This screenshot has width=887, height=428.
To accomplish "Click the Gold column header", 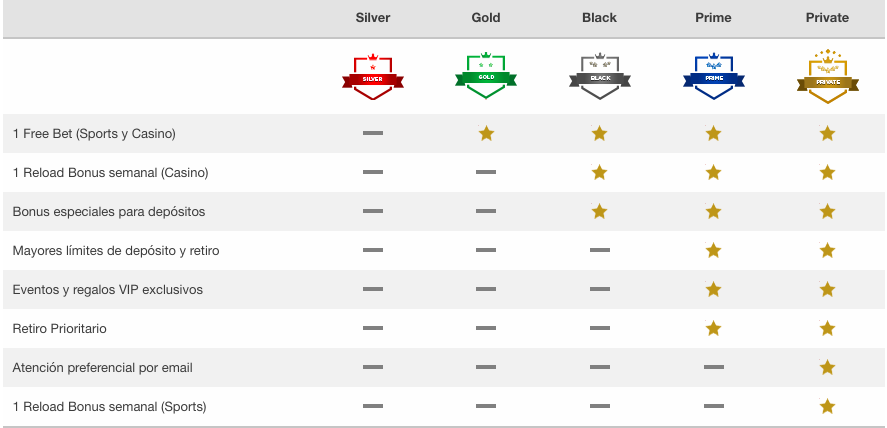I will [x=486, y=18].
